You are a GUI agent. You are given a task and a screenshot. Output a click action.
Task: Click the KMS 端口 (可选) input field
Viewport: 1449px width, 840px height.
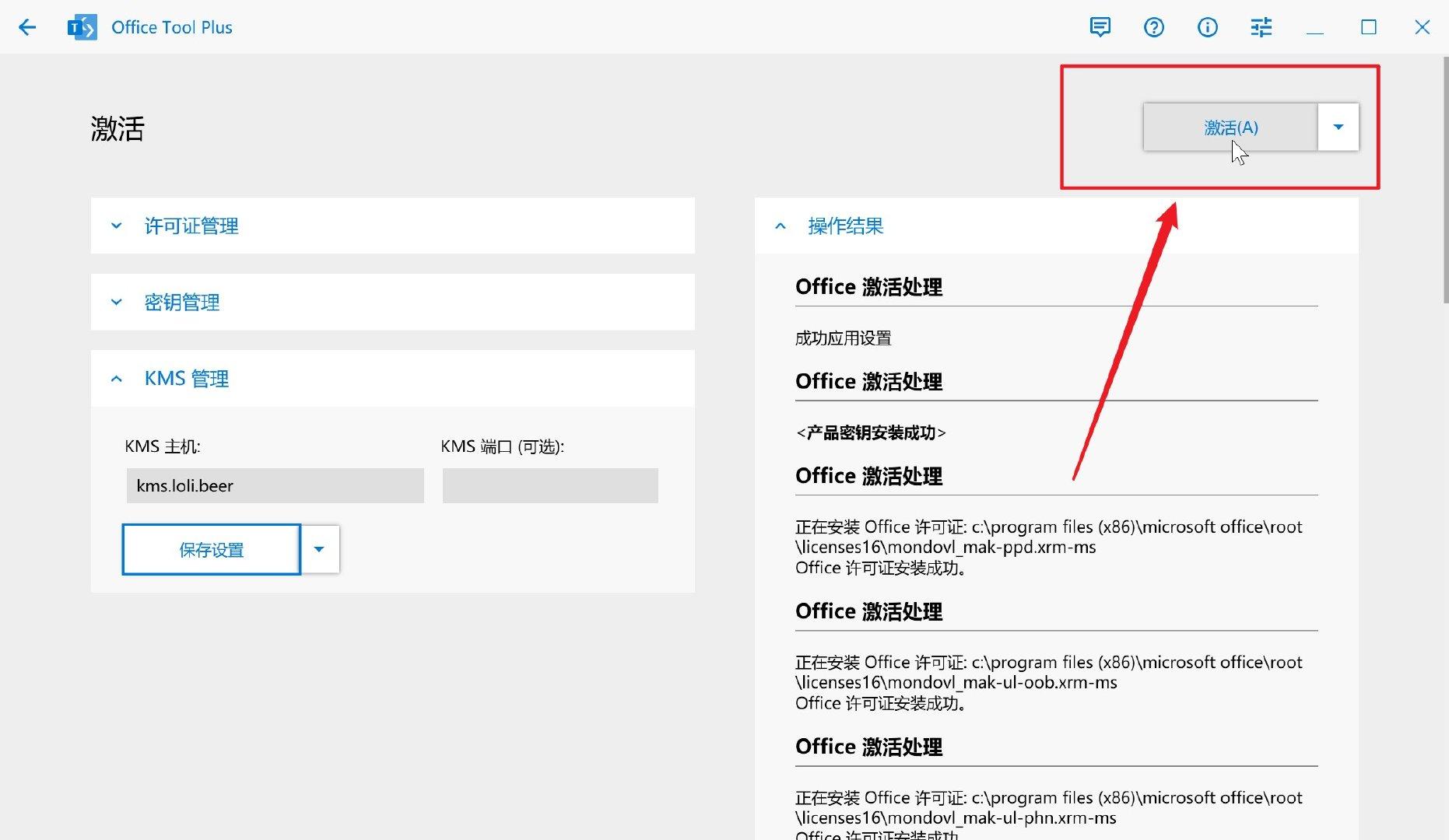tap(550, 485)
